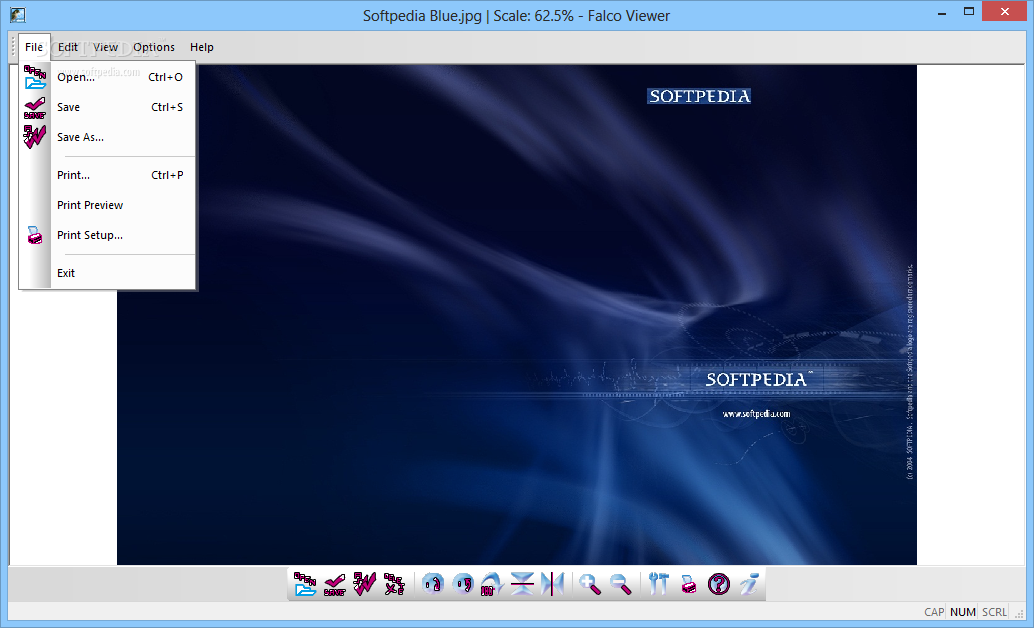Screen dimensions: 1034x628
Task: Click the info 'i' icon in toolbar
Action: coord(748,584)
